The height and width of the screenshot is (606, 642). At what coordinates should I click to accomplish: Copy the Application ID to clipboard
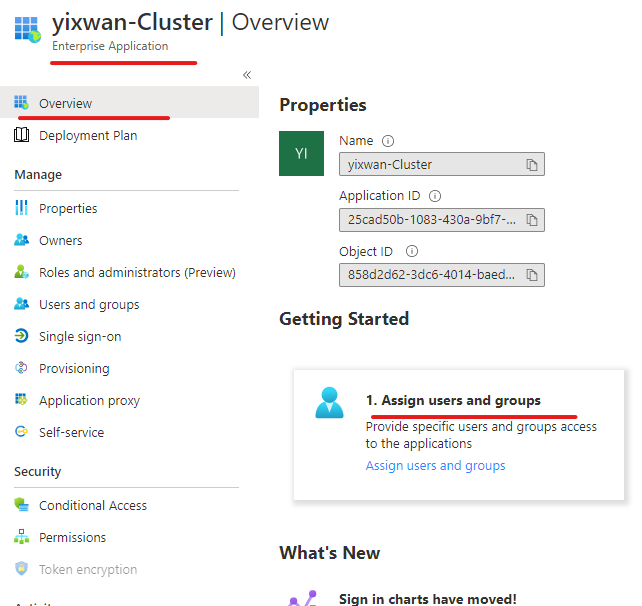(531, 220)
